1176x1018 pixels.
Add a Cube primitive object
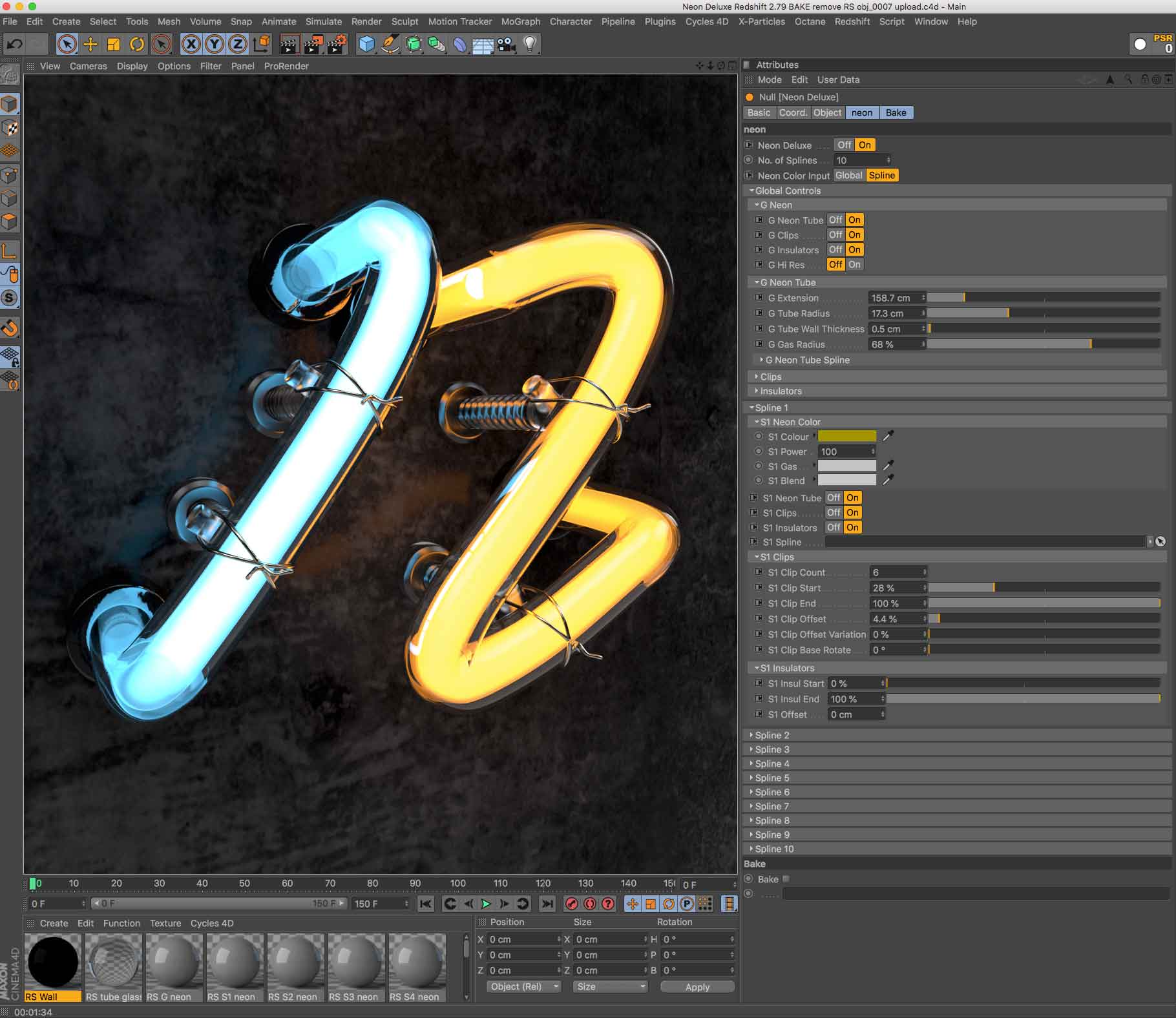coord(366,44)
